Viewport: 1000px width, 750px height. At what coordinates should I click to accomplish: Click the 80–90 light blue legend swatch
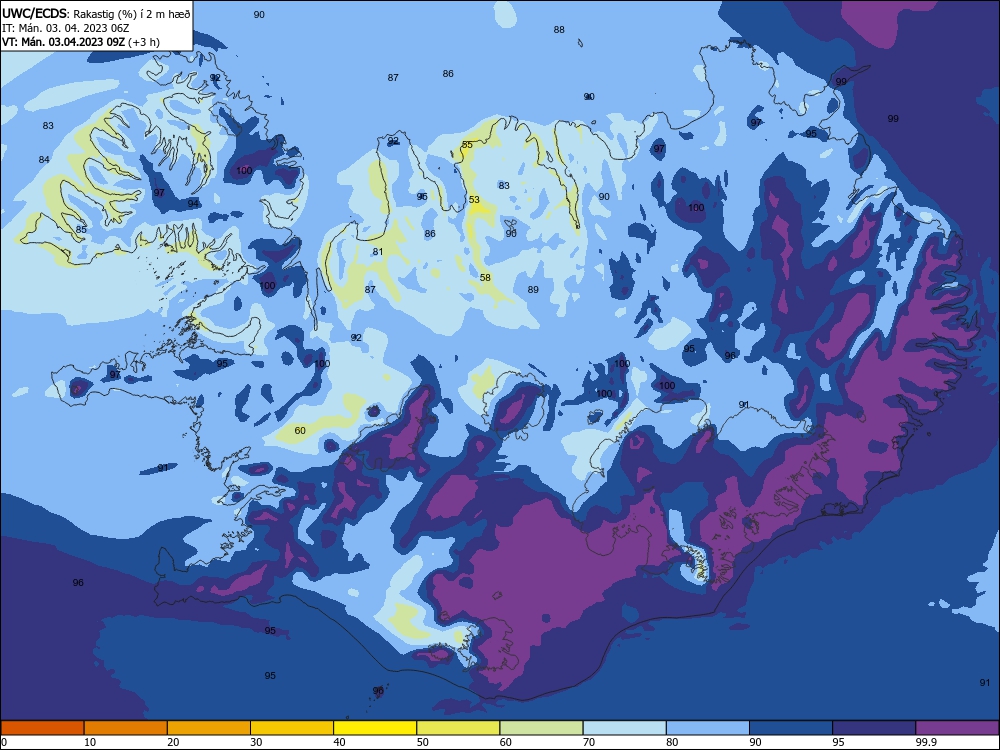point(708,728)
